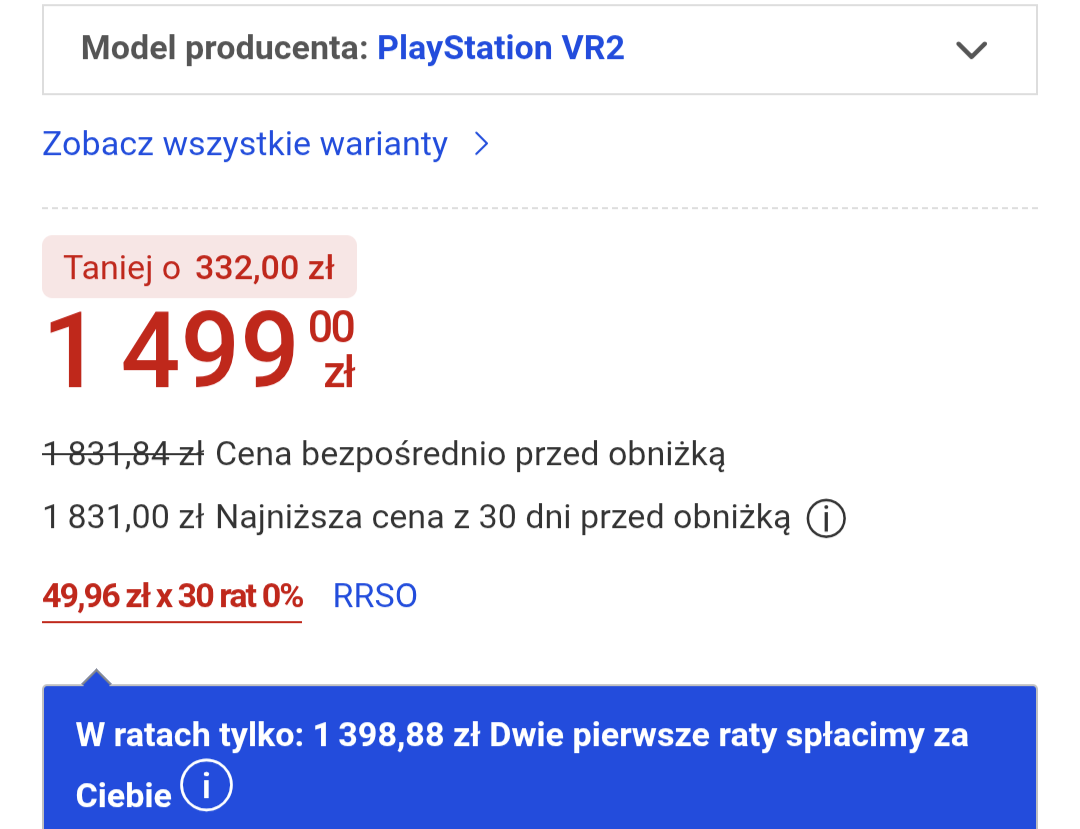
Task: Open the RRSO link
Action: (x=375, y=596)
